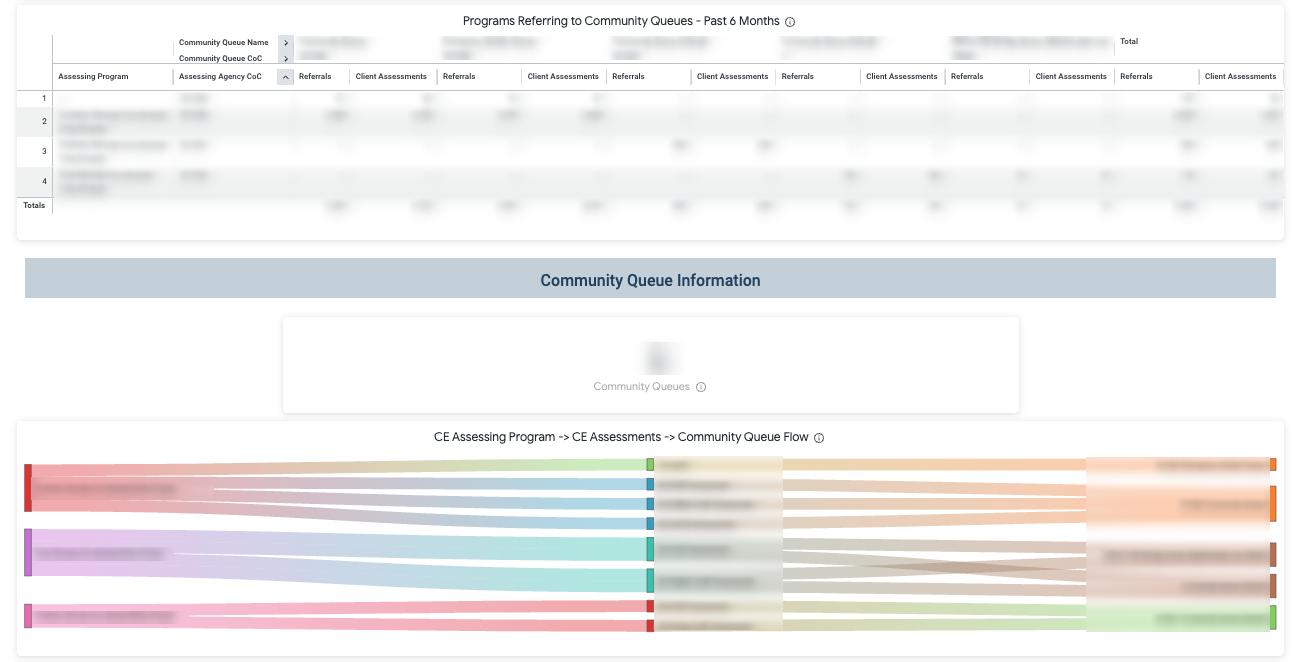The width and height of the screenshot is (1293, 662).
Task: Click info icon next to Community Queues label
Action: click(x=701, y=387)
